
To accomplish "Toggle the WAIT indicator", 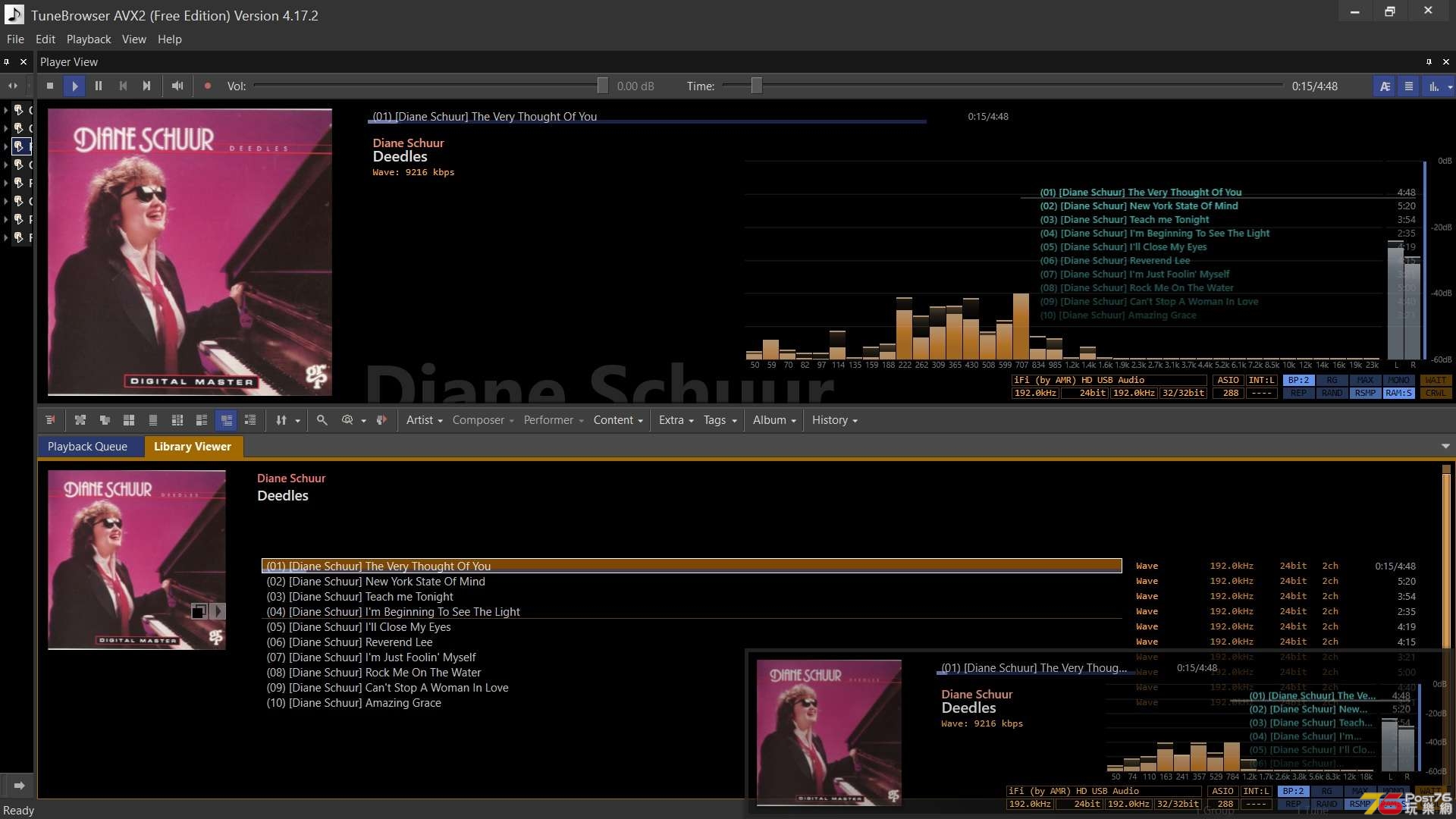I will pyautogui.click(x=1436, y=381).
